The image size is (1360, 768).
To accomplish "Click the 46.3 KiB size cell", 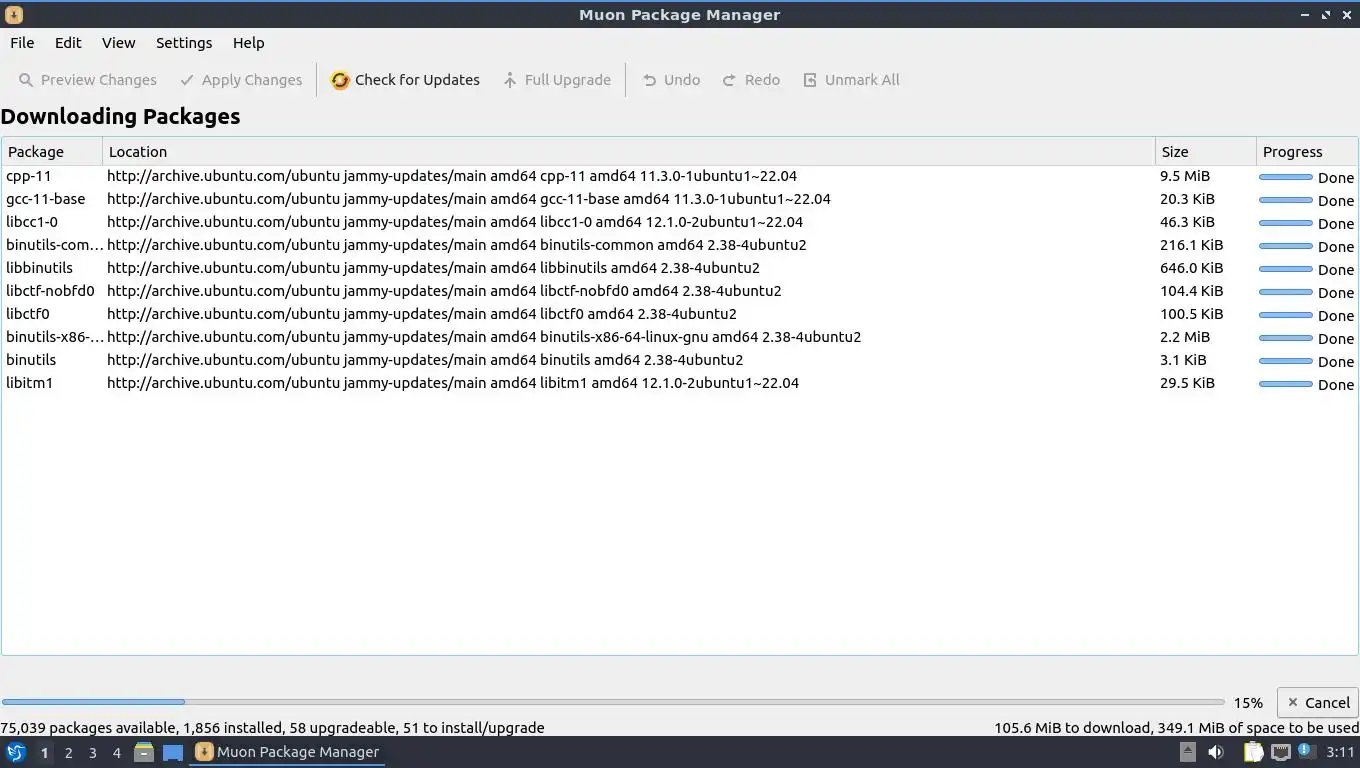I will point(1187,222).
